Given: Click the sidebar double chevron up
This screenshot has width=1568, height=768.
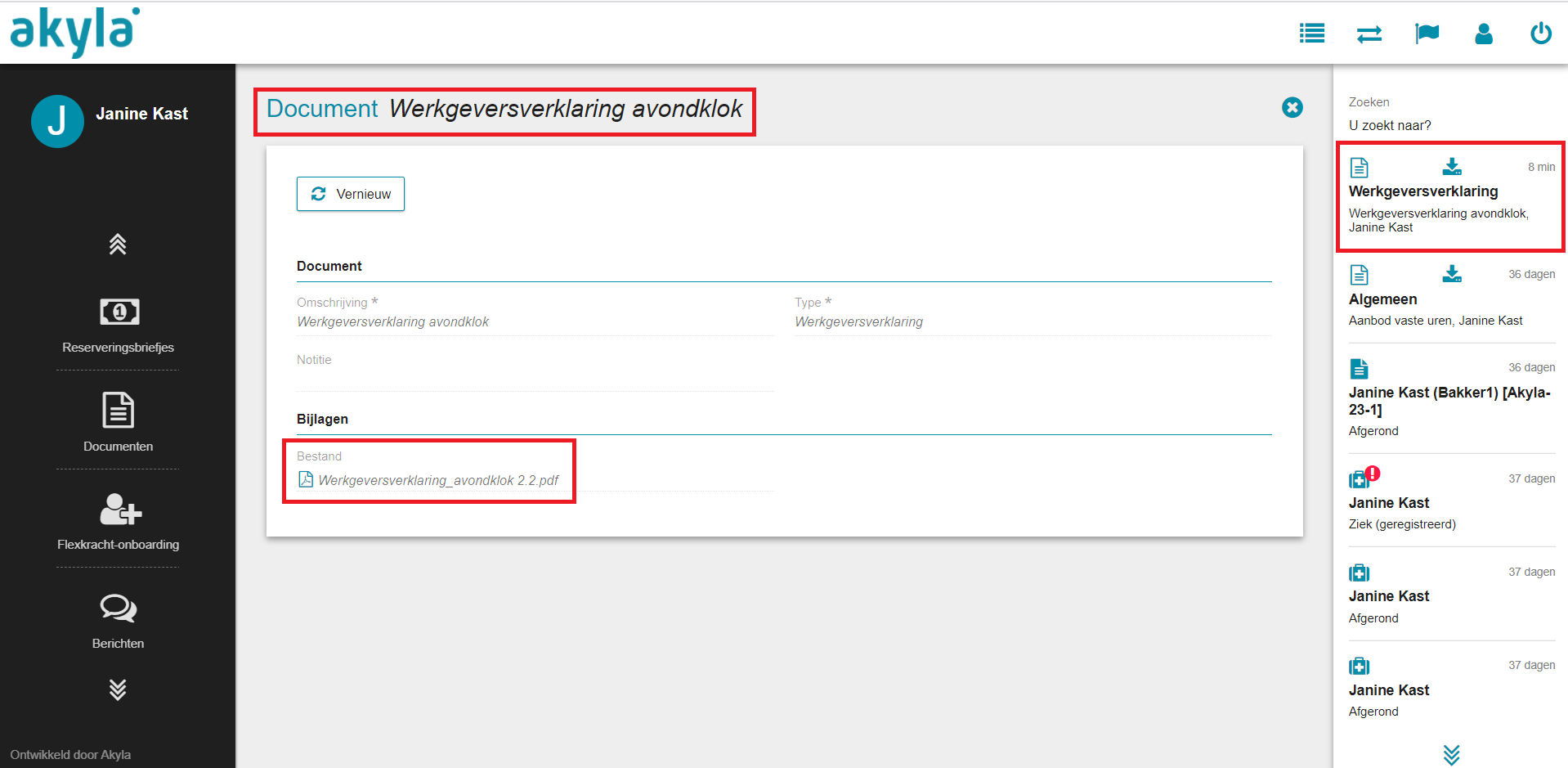Looking at the screenshot, I should coord(118,244).
